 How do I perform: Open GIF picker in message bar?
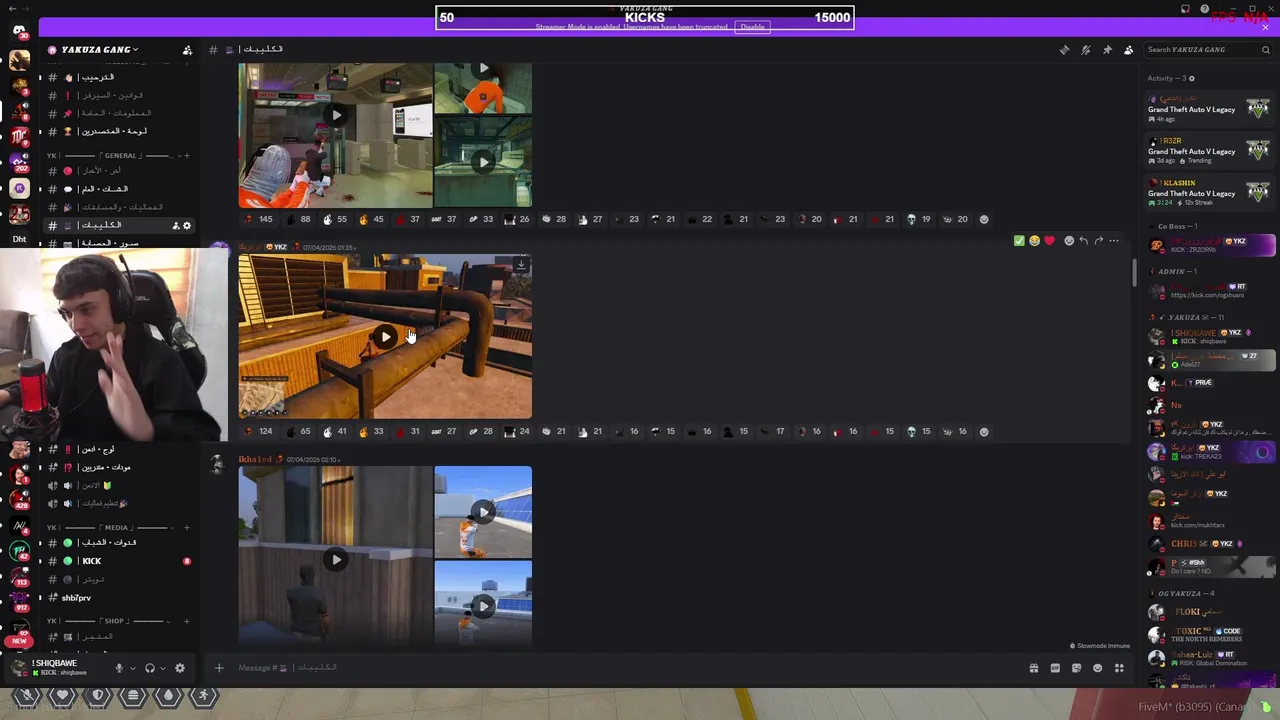1055,668
